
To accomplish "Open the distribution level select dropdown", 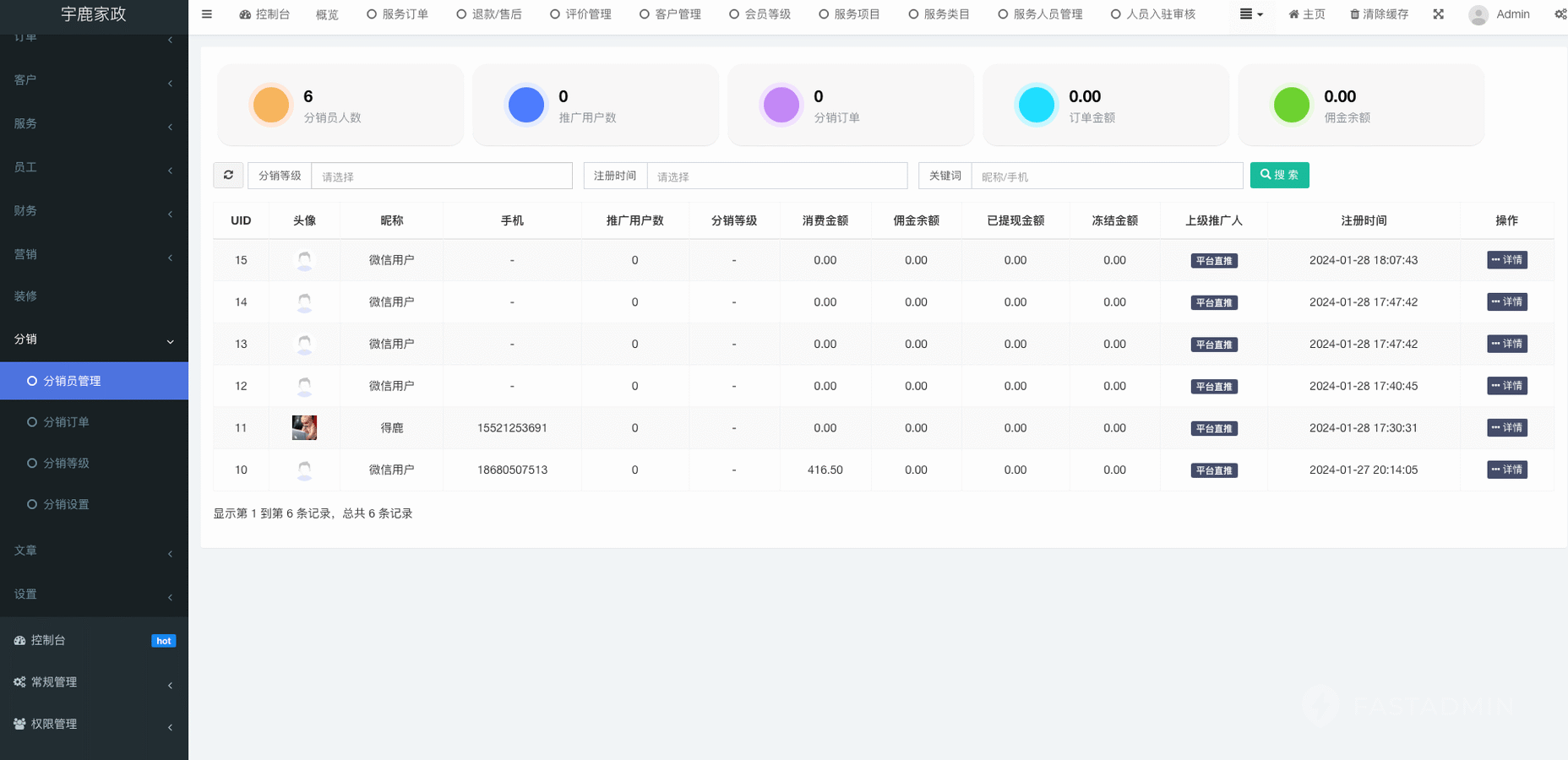I will pyautogui.click(x=441, y=176).
